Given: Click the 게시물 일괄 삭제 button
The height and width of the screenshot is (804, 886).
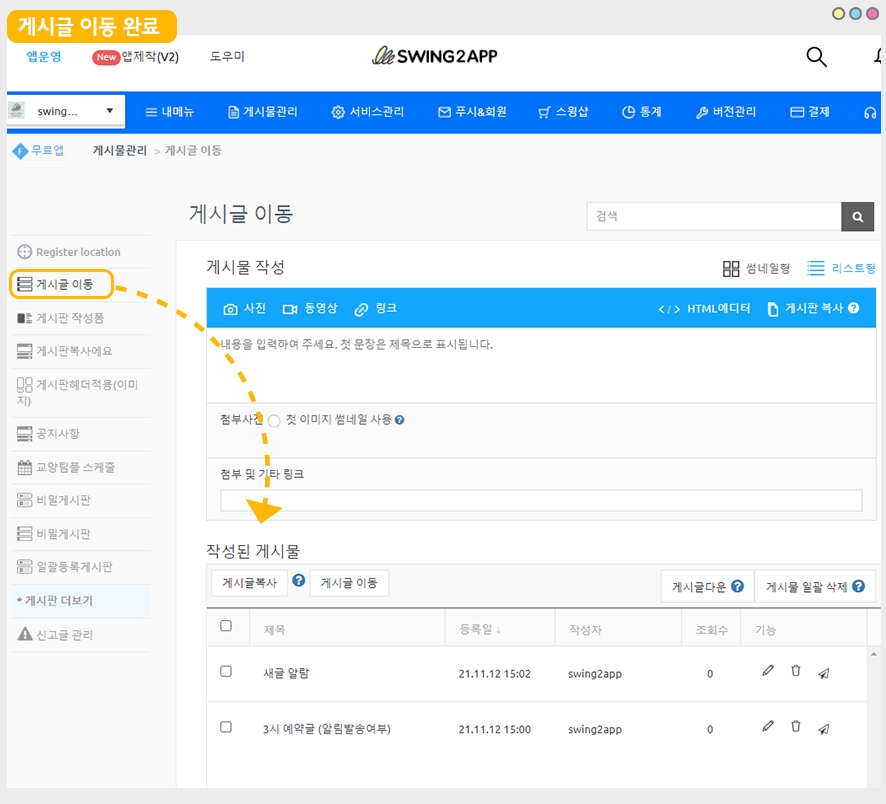Looking at the screenshot, I should pos(814,587).
